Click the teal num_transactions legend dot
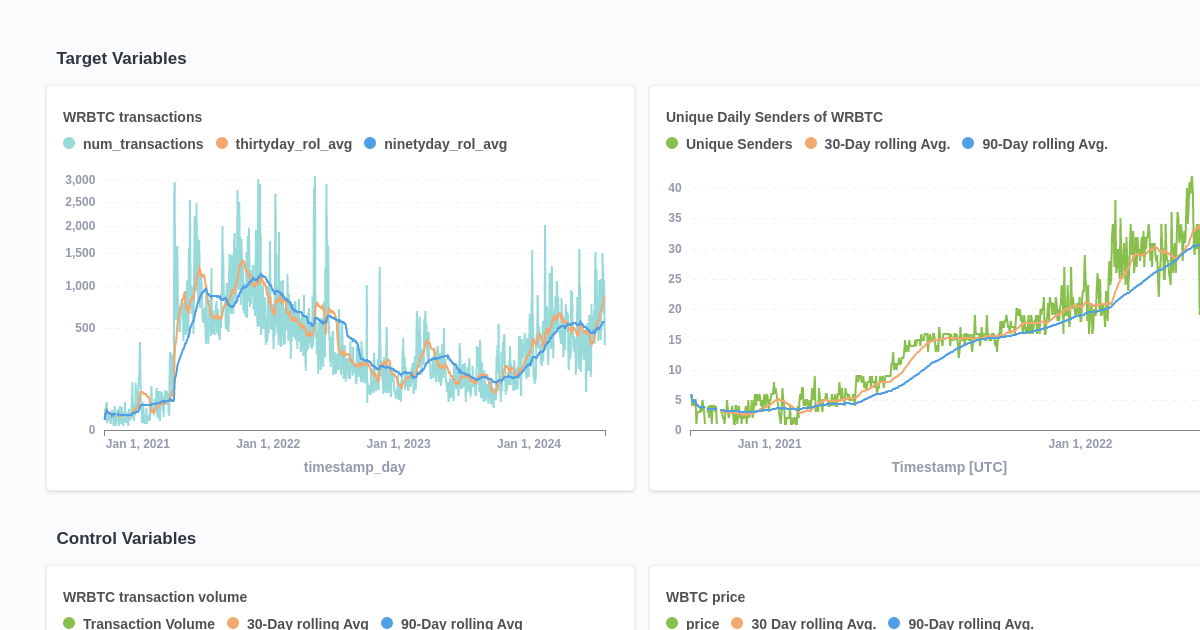Viewport: 1200px width, 630px height. 68,144
